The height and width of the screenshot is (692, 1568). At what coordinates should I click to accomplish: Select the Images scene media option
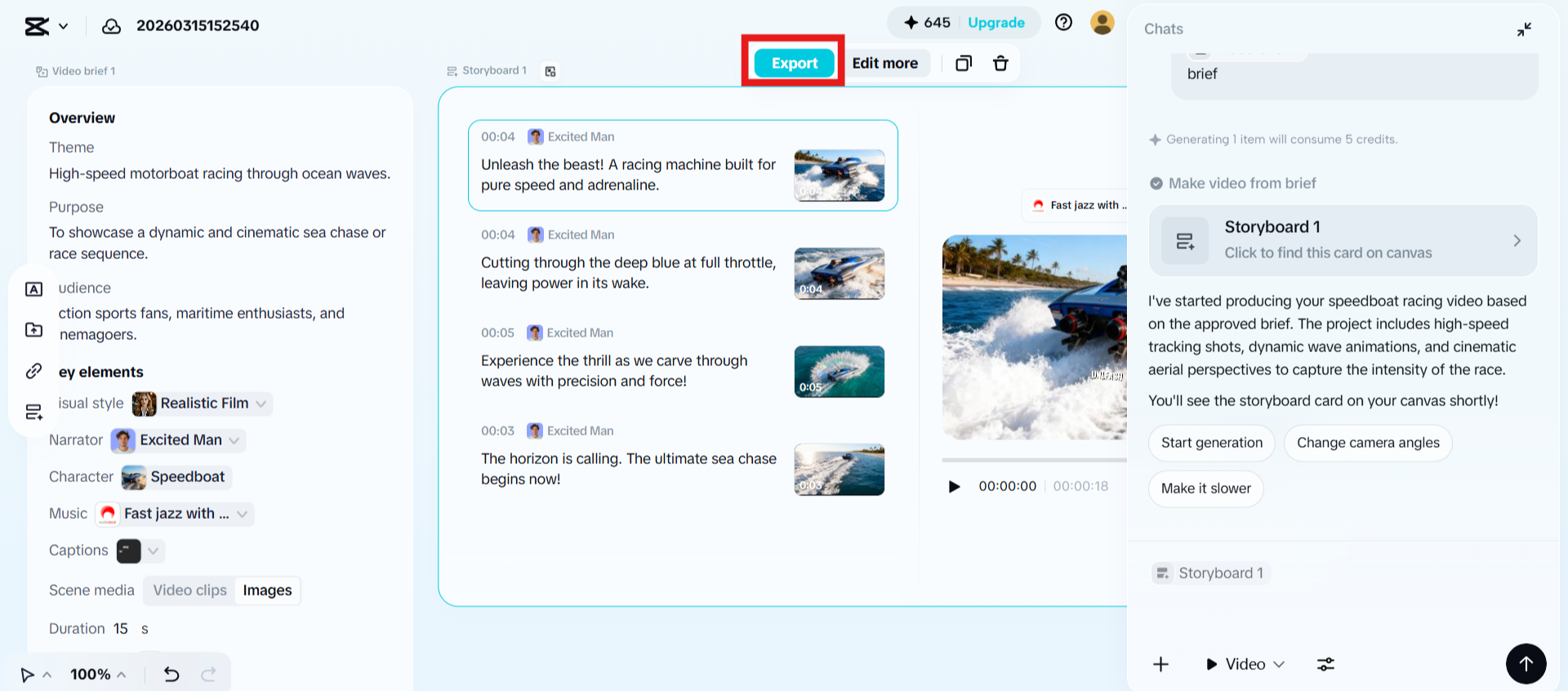(x=267, y=590)
